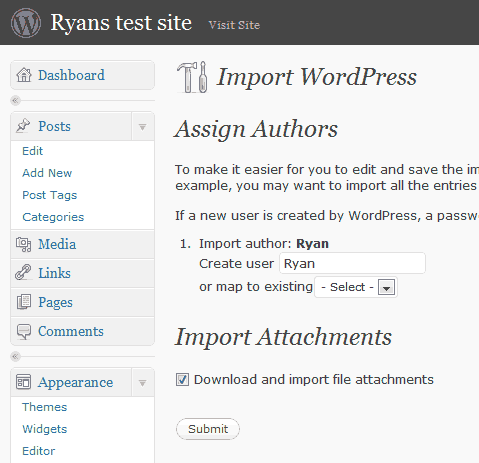
Task: Click the Pages icon in sidebar
Action: [24, 302]
